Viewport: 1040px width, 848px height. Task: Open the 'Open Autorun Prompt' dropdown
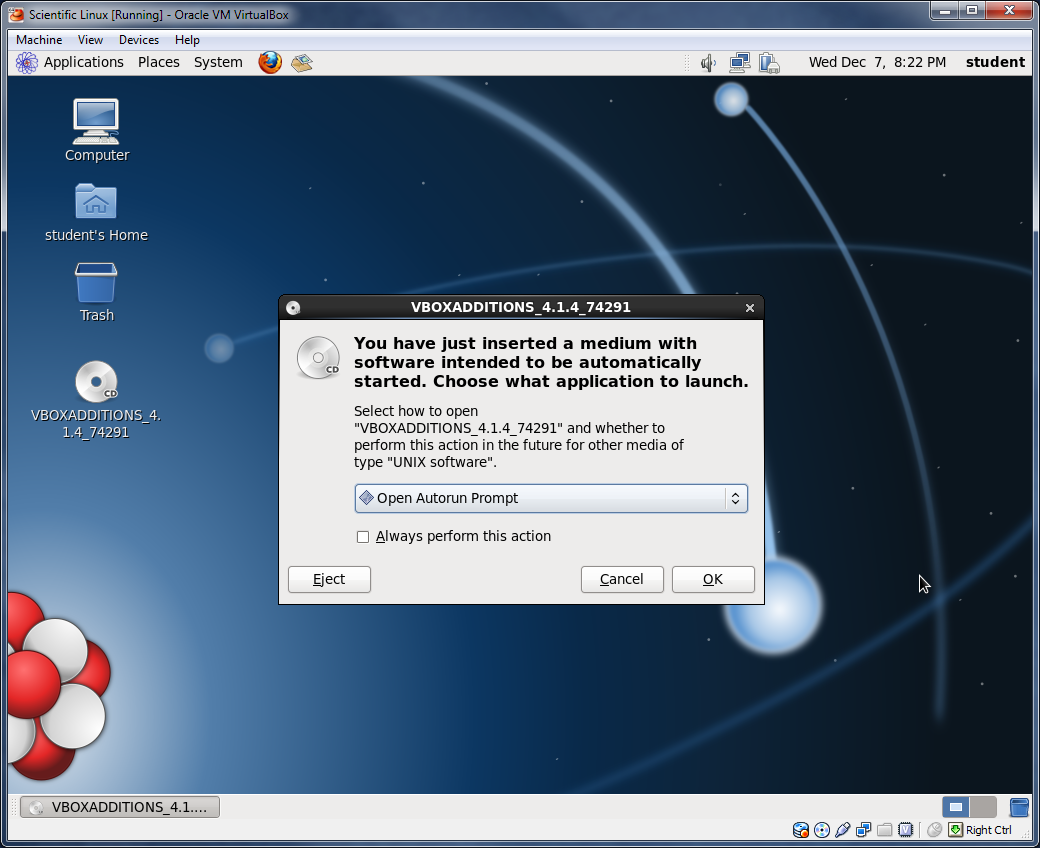click(x=551, y=499)
